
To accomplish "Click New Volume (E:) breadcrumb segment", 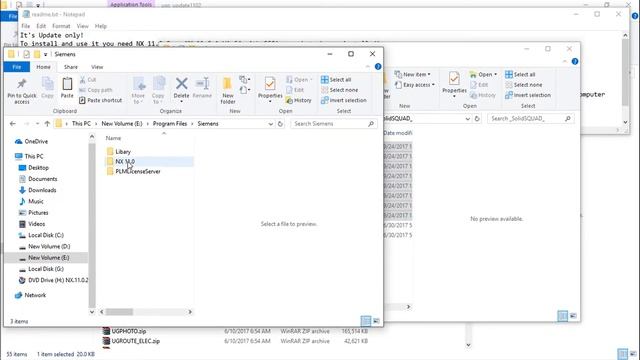I will pyautogui.click(x=122, y=124).
